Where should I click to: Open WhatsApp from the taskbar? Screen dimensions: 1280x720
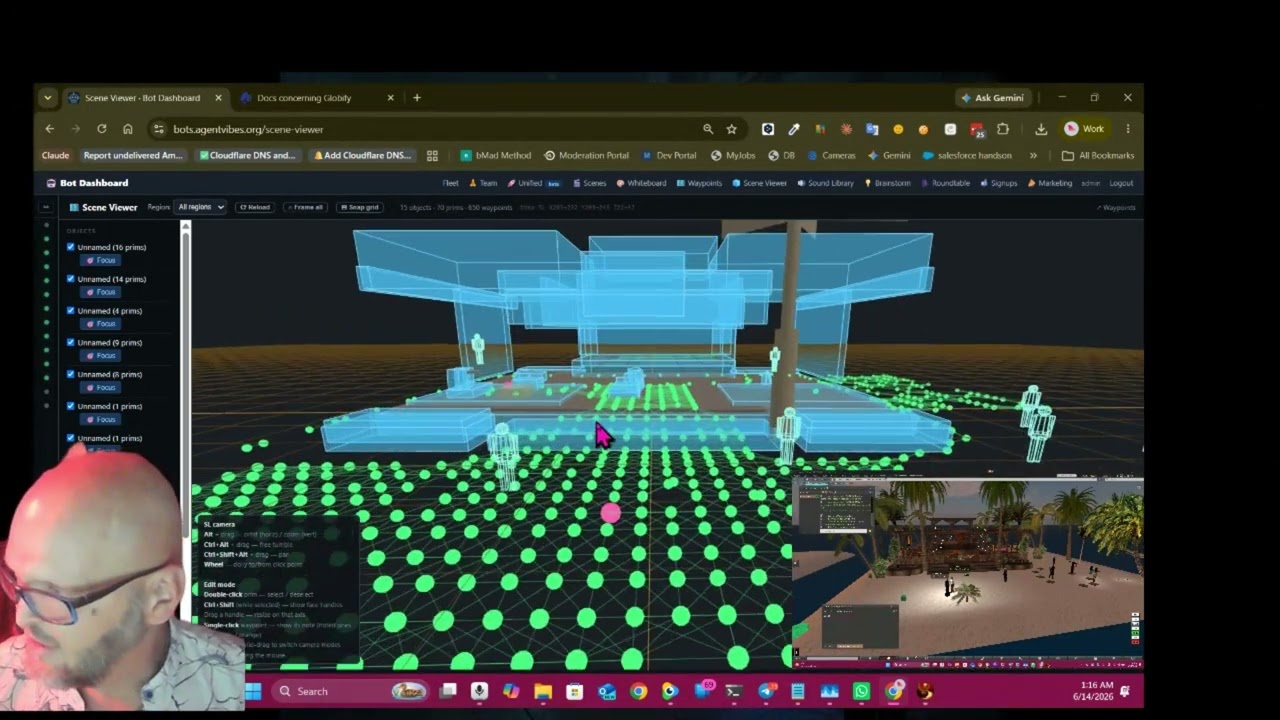tap(861, 691)
